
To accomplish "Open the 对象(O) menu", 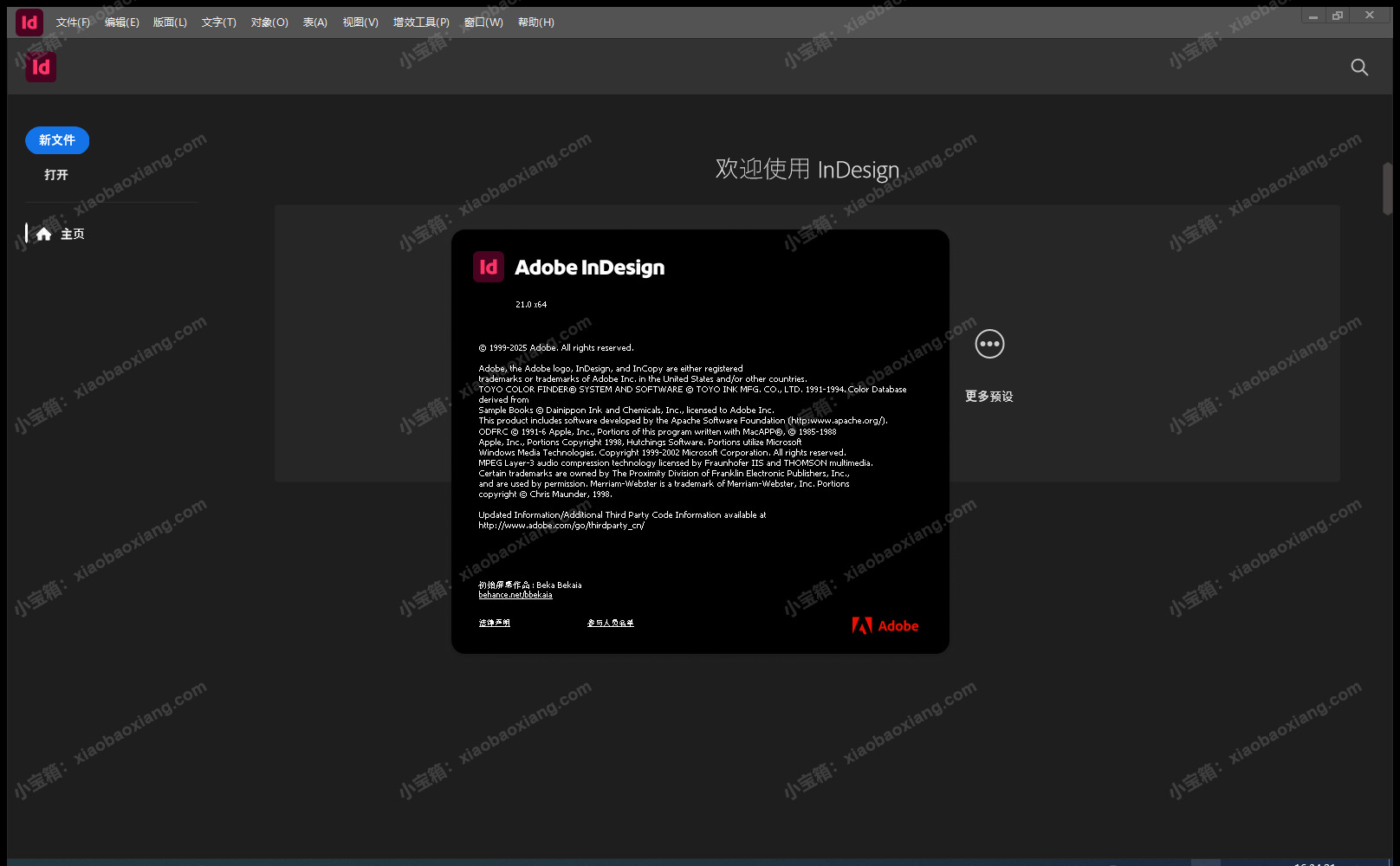I will (269, 23).
